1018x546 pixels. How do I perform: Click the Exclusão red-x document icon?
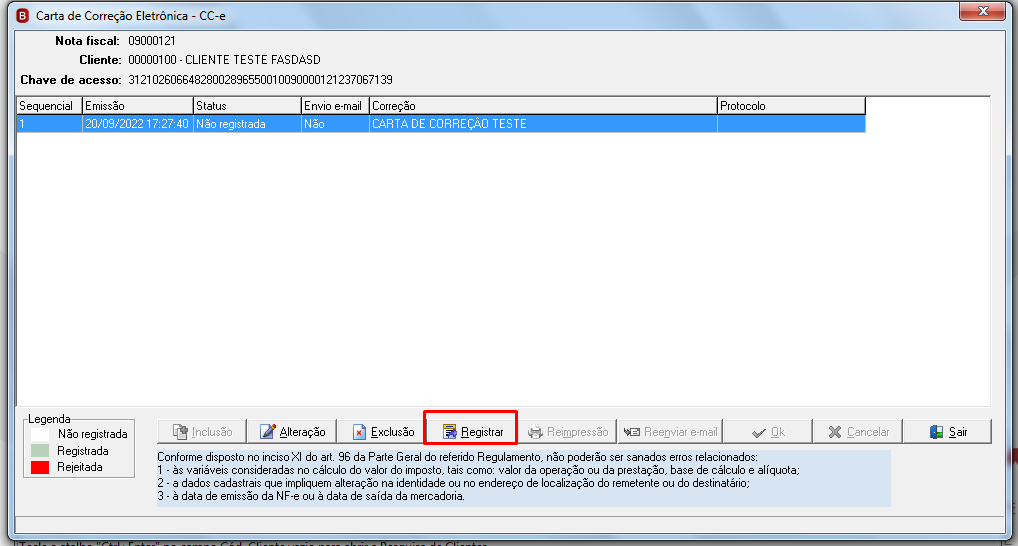(x=359, y=432)
